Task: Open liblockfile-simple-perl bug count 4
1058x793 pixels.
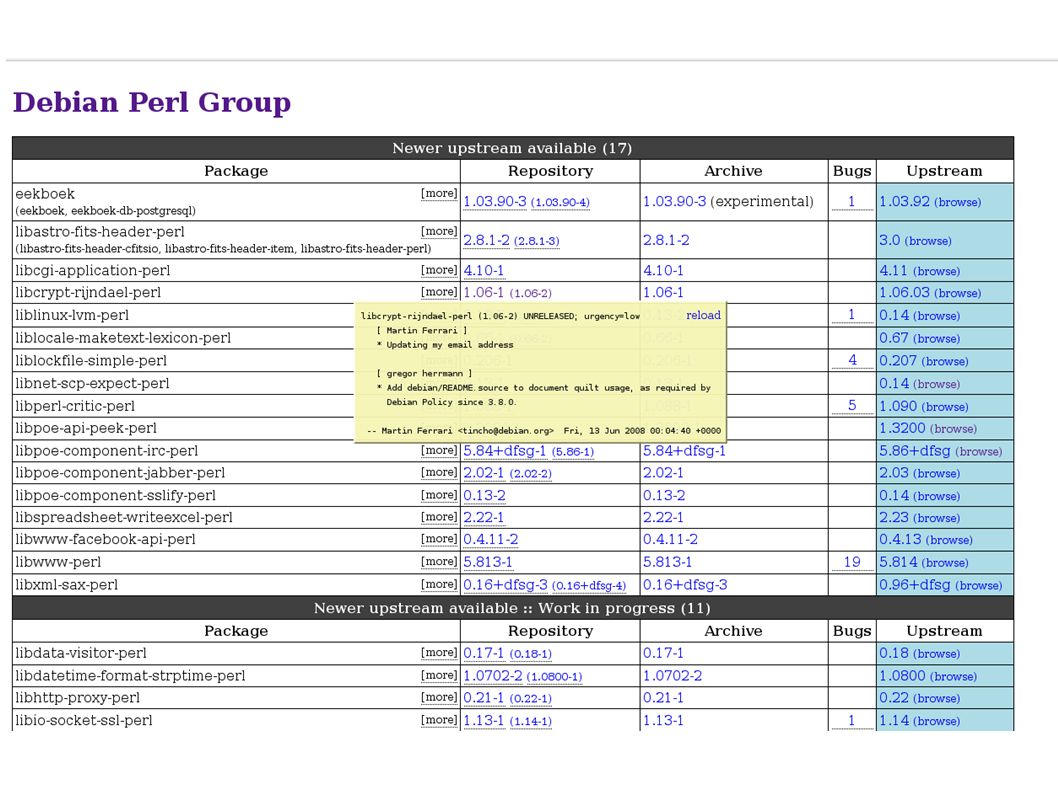Action: point(852,360)
